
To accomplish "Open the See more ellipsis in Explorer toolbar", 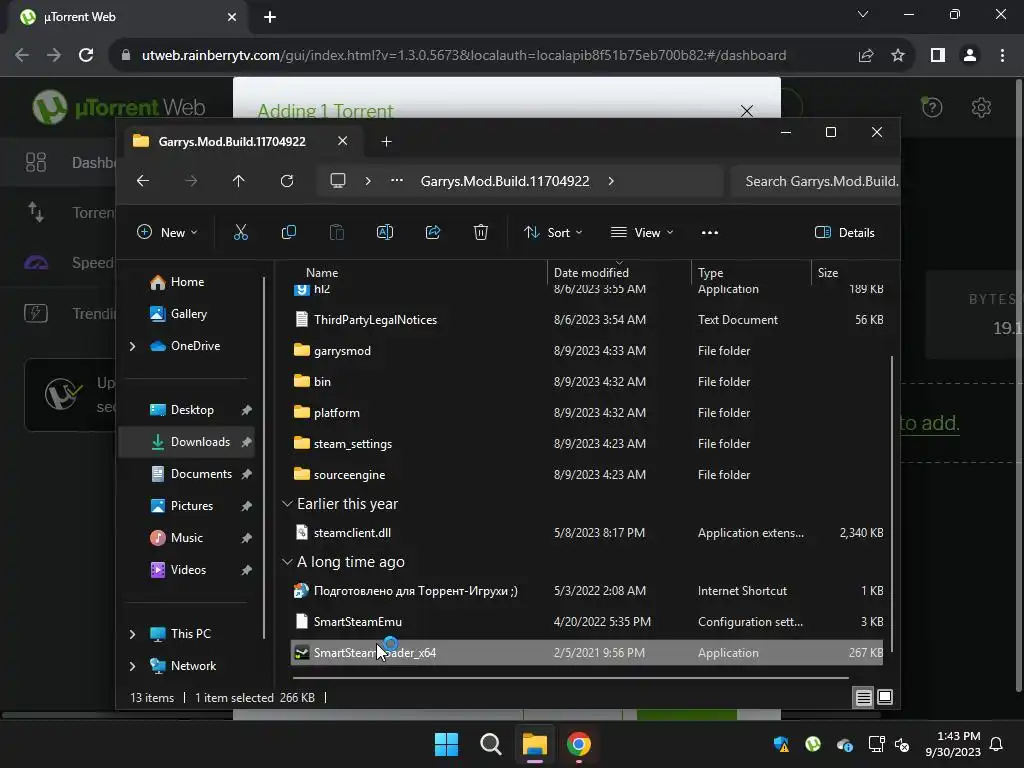I will pos(710,232).
